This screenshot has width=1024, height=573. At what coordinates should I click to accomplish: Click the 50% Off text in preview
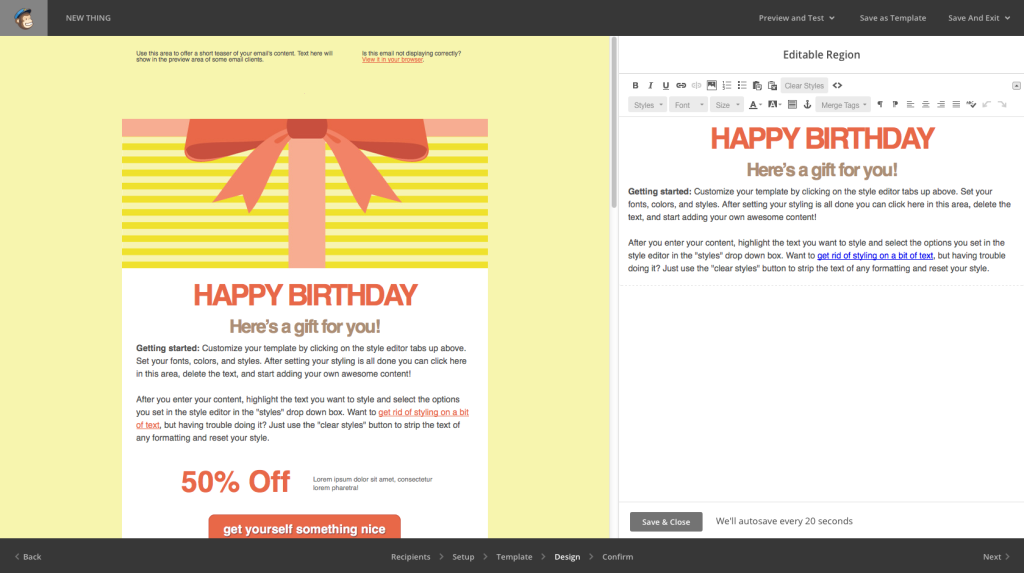tap(235, 482)
